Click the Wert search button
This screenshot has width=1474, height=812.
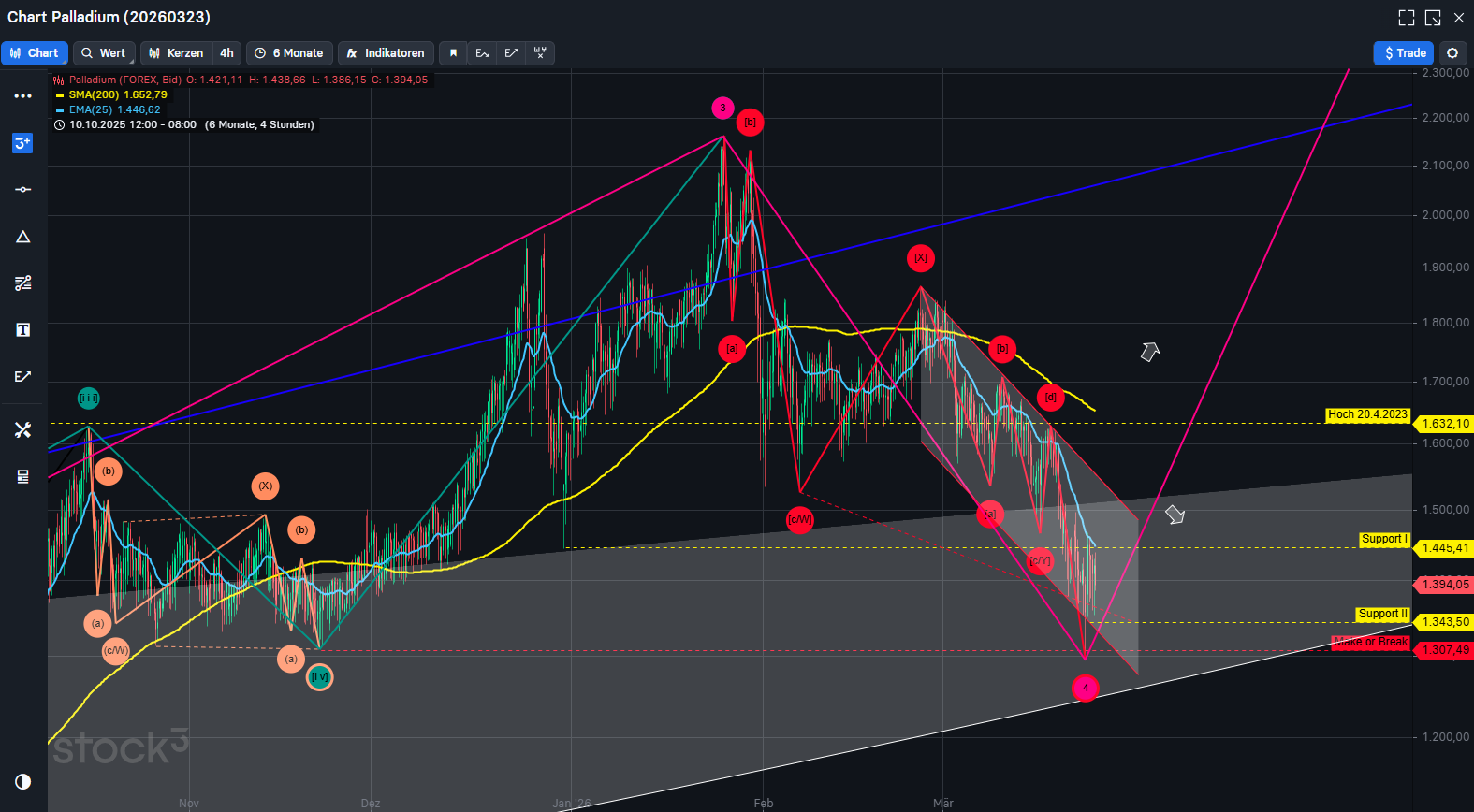[x=104, y=53]
